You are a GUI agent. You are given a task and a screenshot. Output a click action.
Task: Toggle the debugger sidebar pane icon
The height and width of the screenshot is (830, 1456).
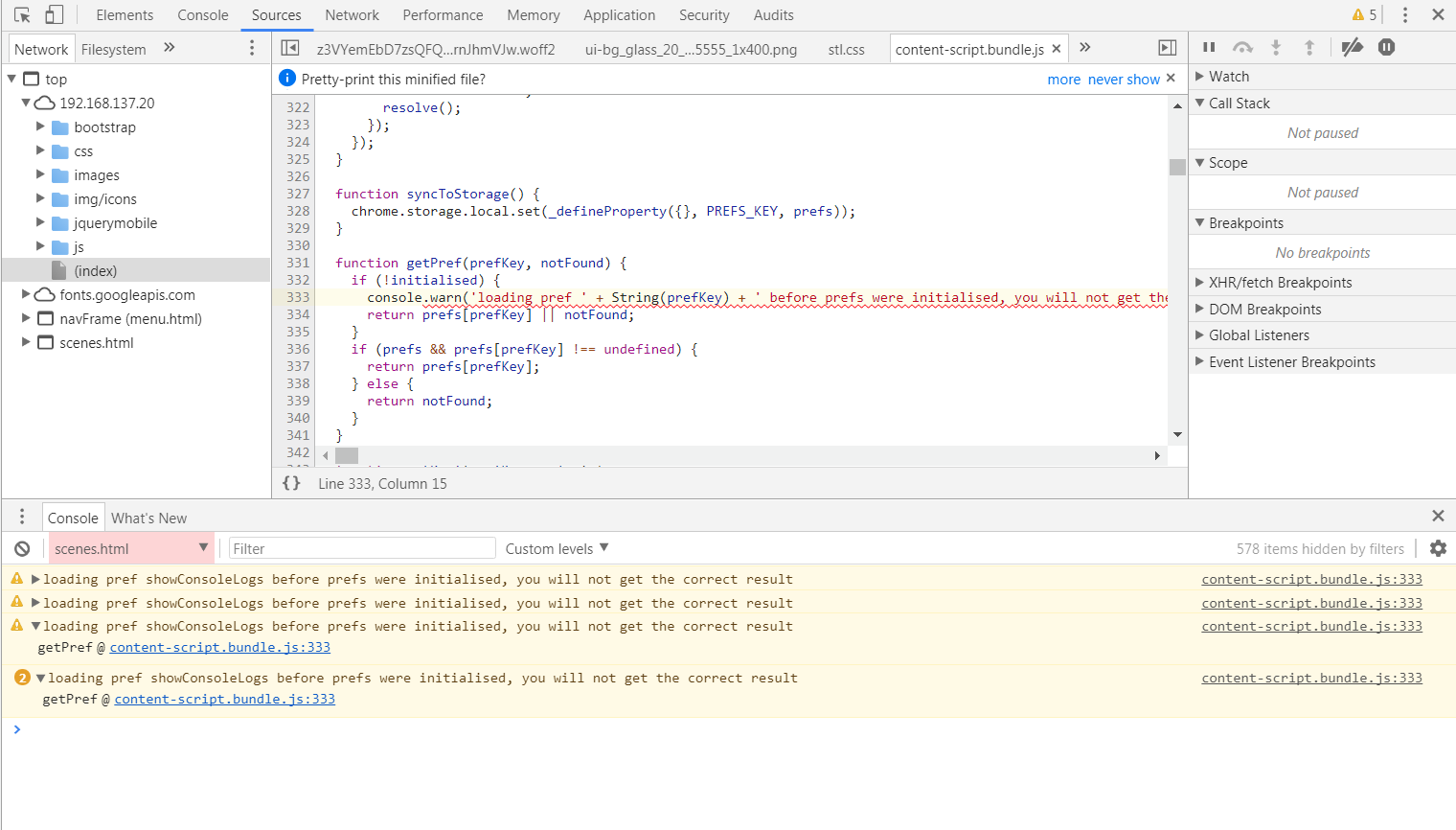click(1167, 48)
